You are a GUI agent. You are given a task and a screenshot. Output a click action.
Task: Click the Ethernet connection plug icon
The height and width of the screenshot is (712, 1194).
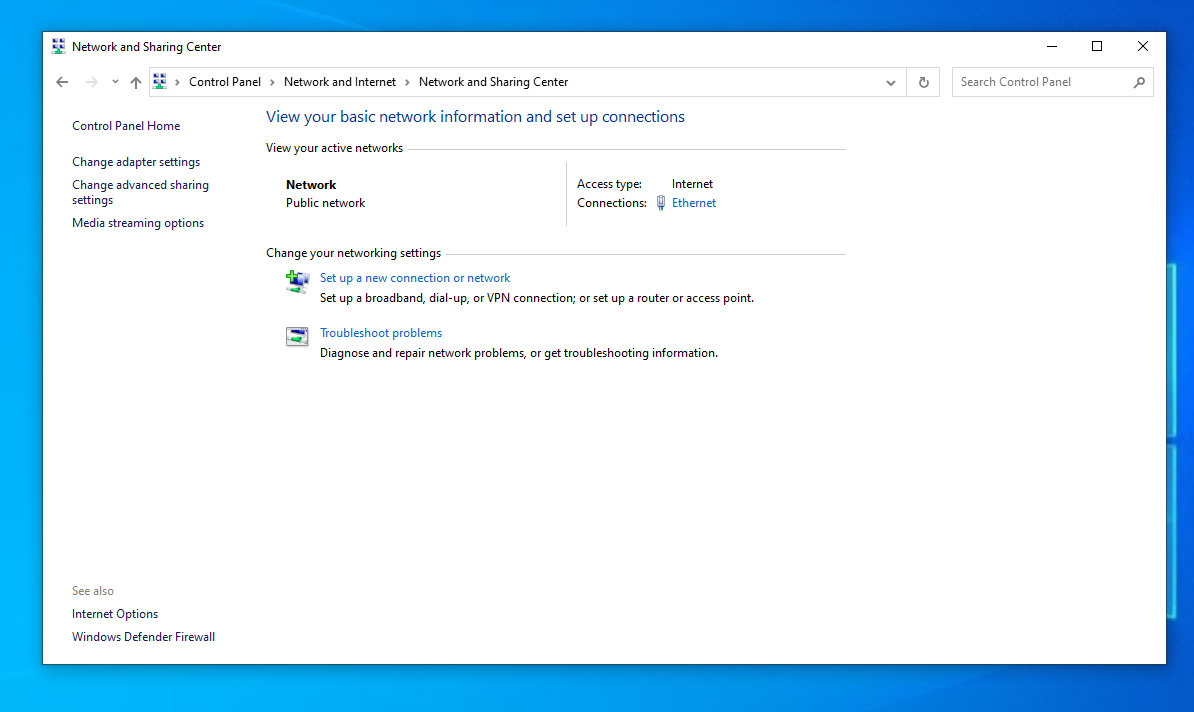tap(661, 203)
